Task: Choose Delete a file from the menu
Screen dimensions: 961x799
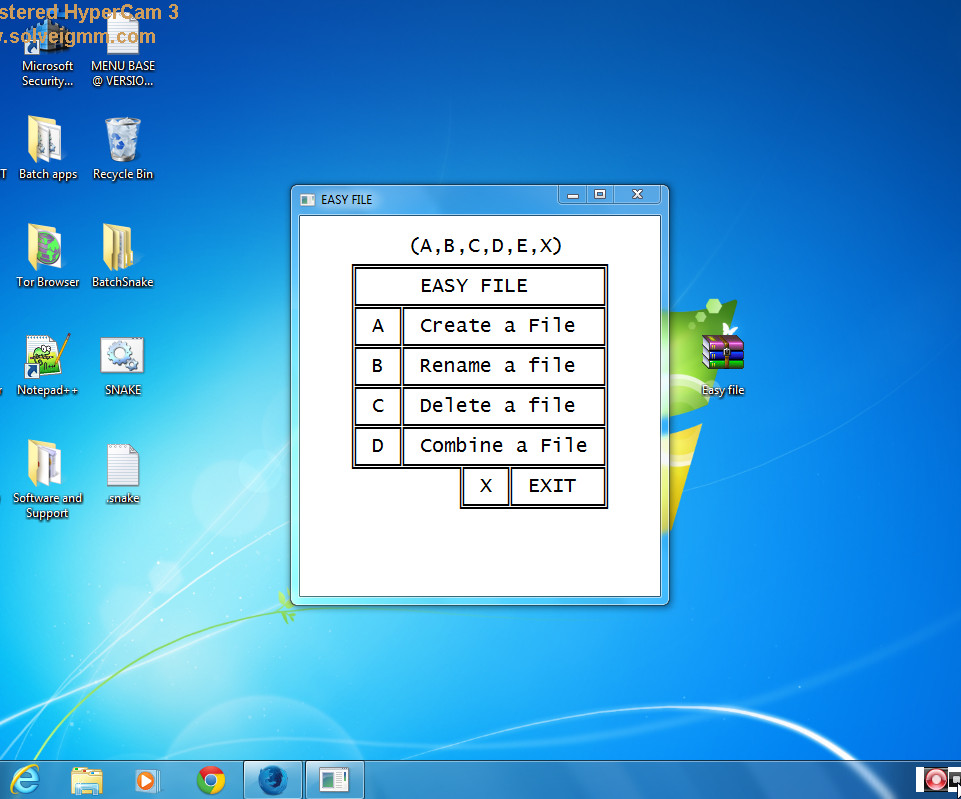Action: pos(503,405)
